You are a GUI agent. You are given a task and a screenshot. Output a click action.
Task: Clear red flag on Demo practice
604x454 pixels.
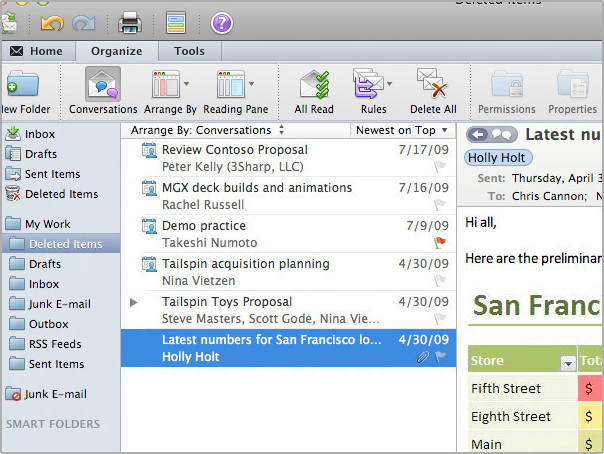(440, 243)
